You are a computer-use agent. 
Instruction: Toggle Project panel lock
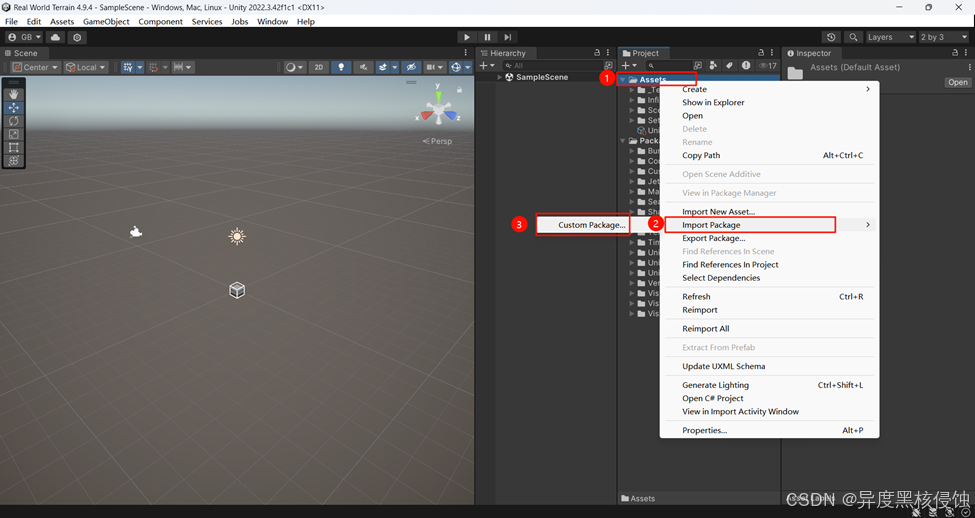click(x=762, y=53)
